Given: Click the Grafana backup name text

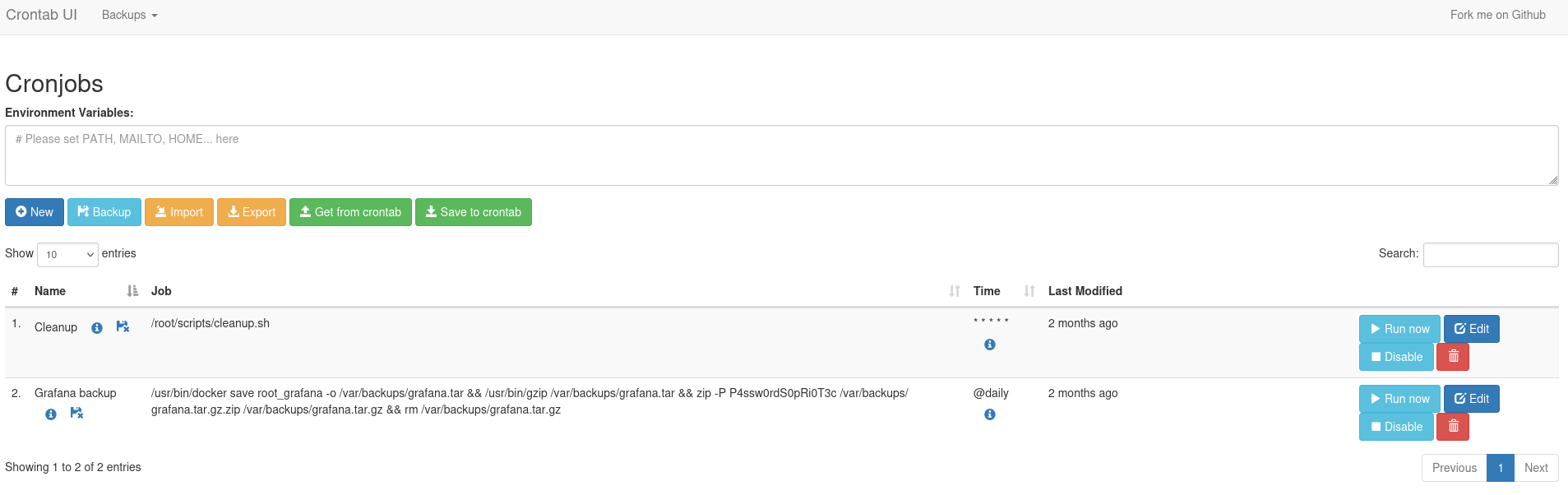Looking at the screenshot, I should 76,393.
